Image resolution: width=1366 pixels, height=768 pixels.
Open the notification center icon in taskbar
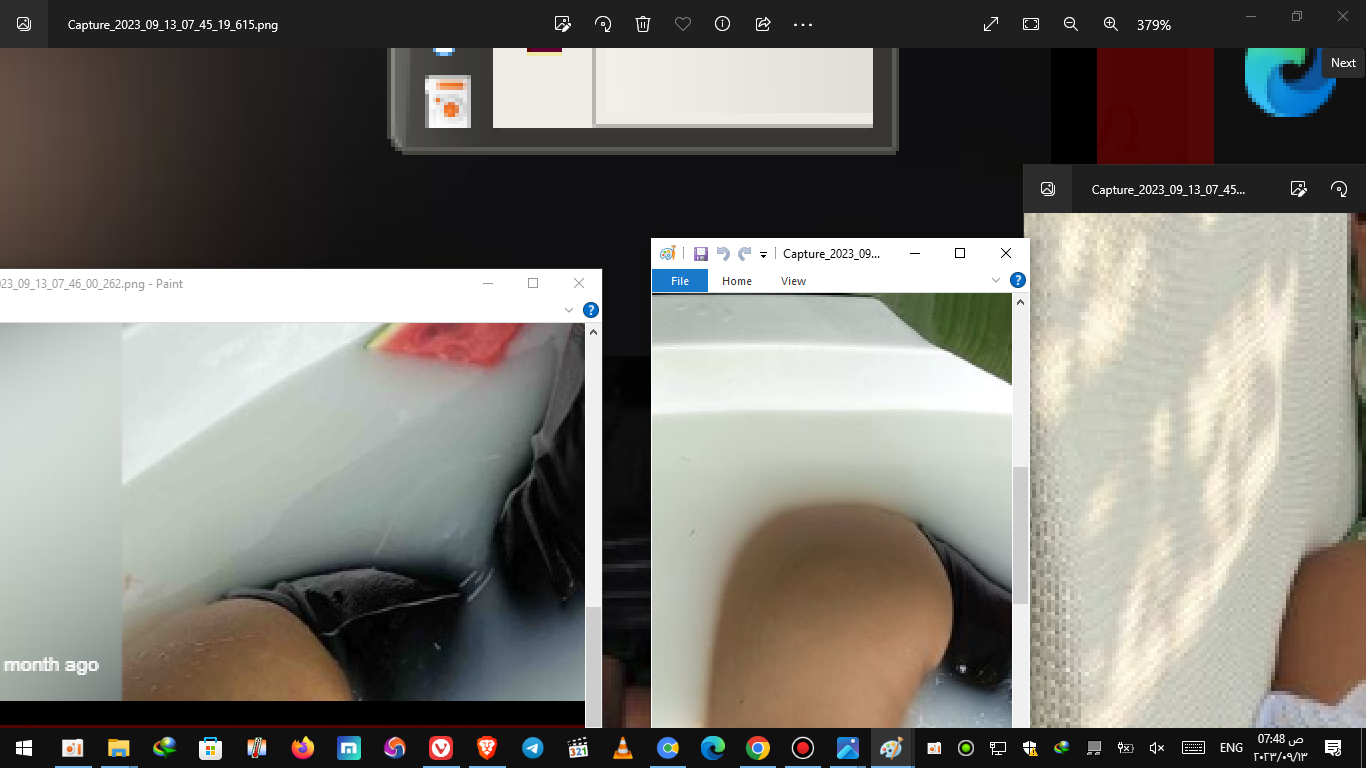coord(1333,748)
